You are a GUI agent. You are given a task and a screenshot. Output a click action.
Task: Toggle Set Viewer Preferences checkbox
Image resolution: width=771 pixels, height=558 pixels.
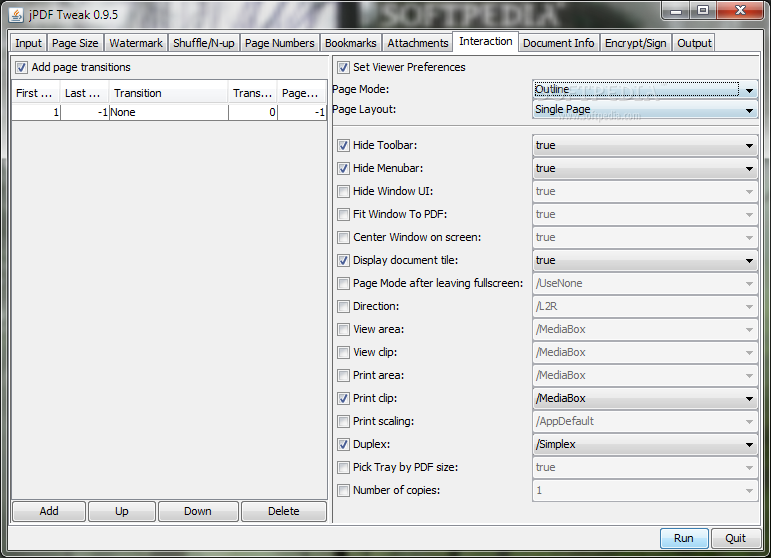point(343,67)
